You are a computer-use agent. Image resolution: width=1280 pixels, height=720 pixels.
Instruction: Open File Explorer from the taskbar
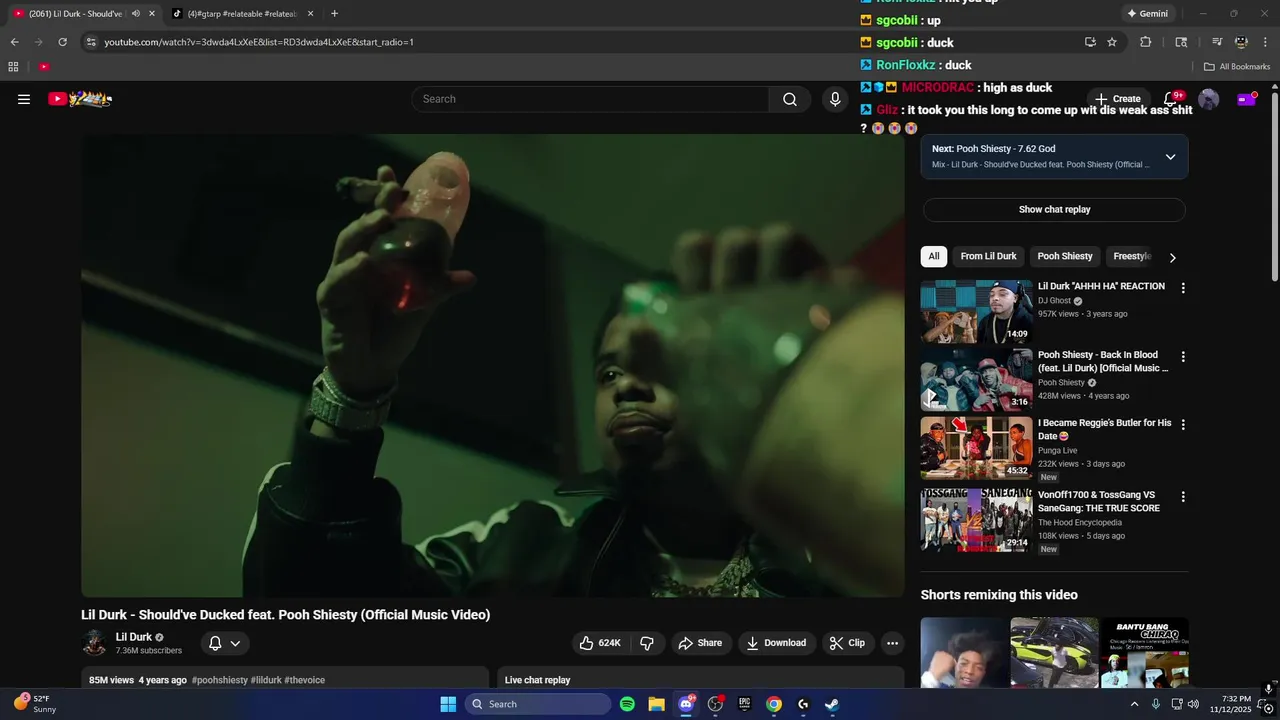656,704
